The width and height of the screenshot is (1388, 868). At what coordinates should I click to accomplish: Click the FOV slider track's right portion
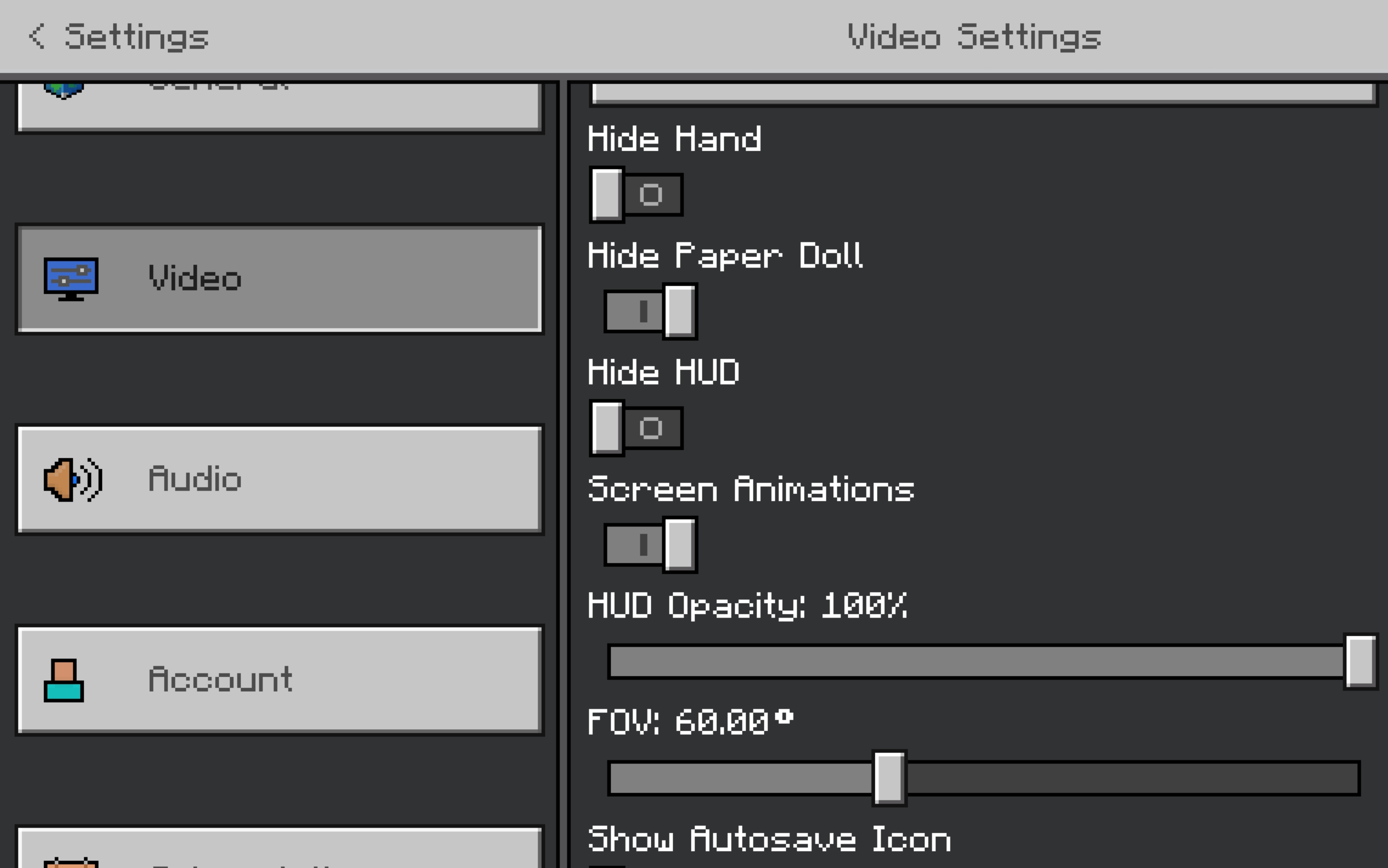coord(1131,778)
